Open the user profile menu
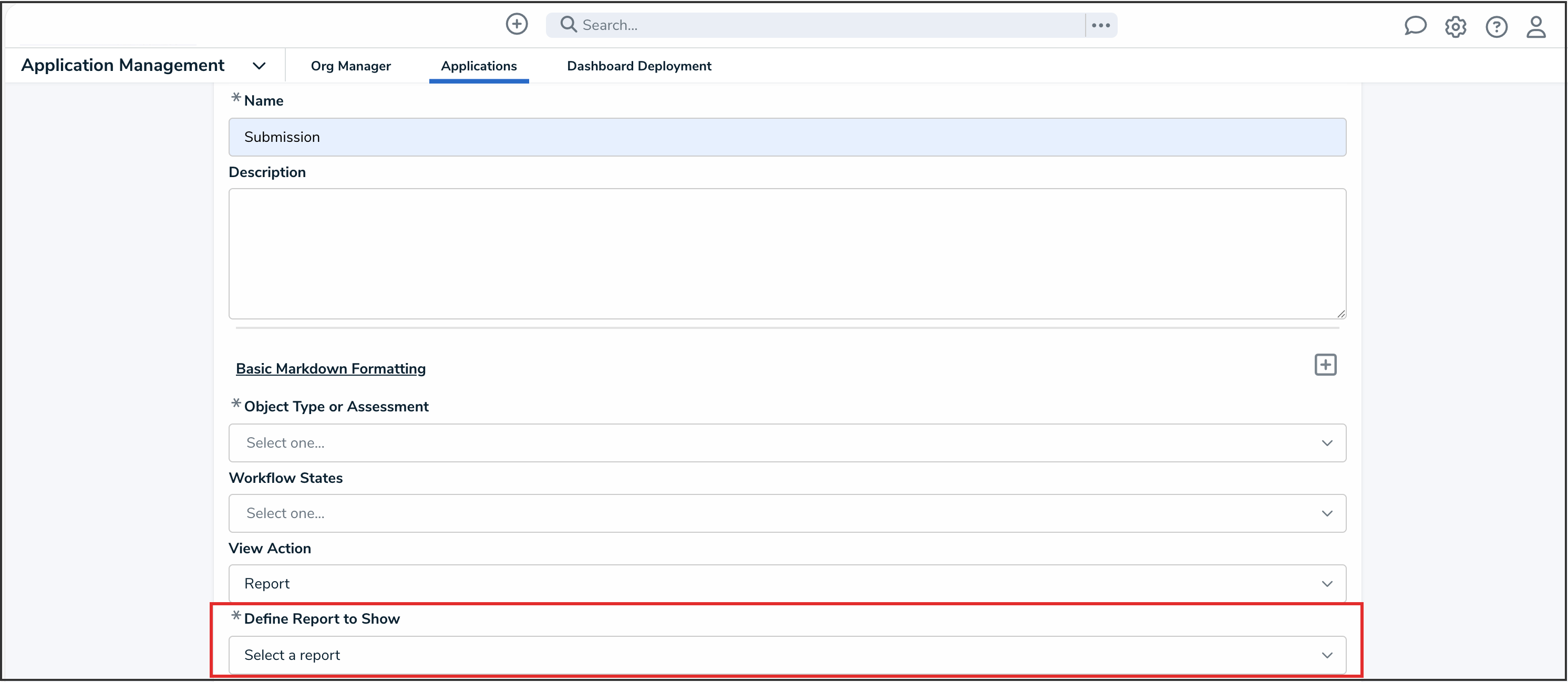The height and width of the screenshot is (682, 1568). pos(1536,26)
